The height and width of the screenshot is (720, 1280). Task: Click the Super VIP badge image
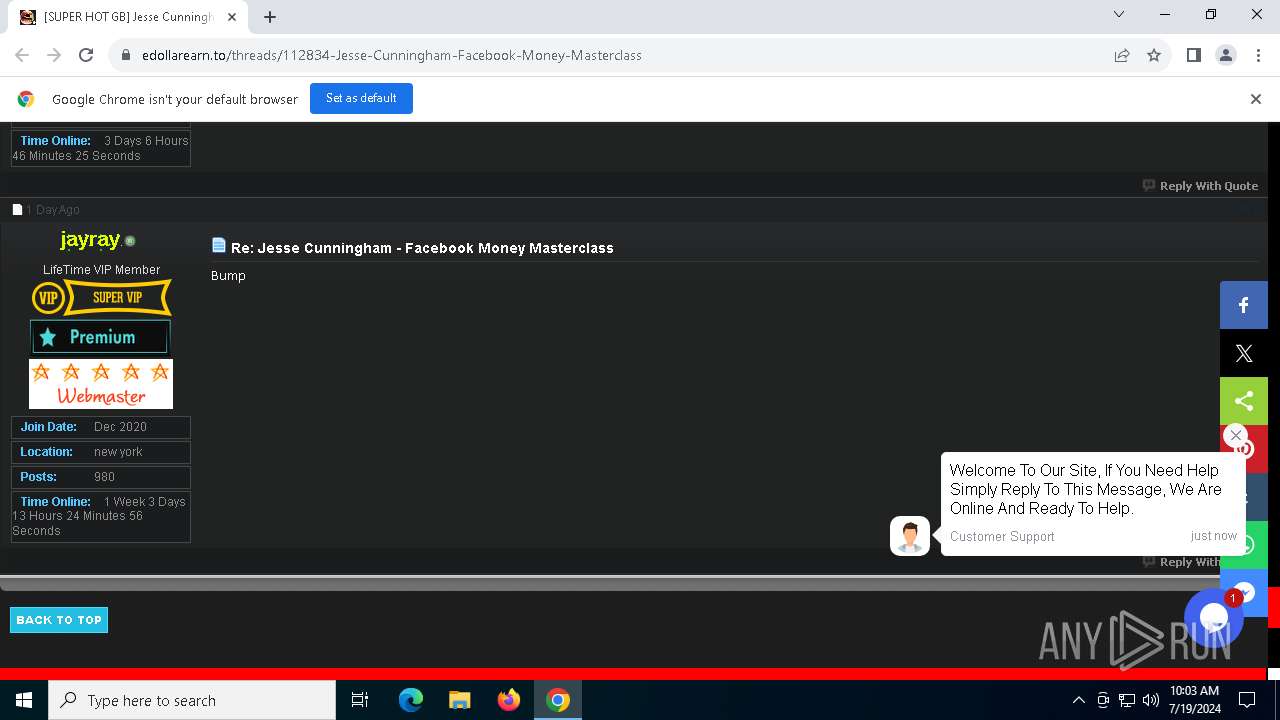[101, 297]
